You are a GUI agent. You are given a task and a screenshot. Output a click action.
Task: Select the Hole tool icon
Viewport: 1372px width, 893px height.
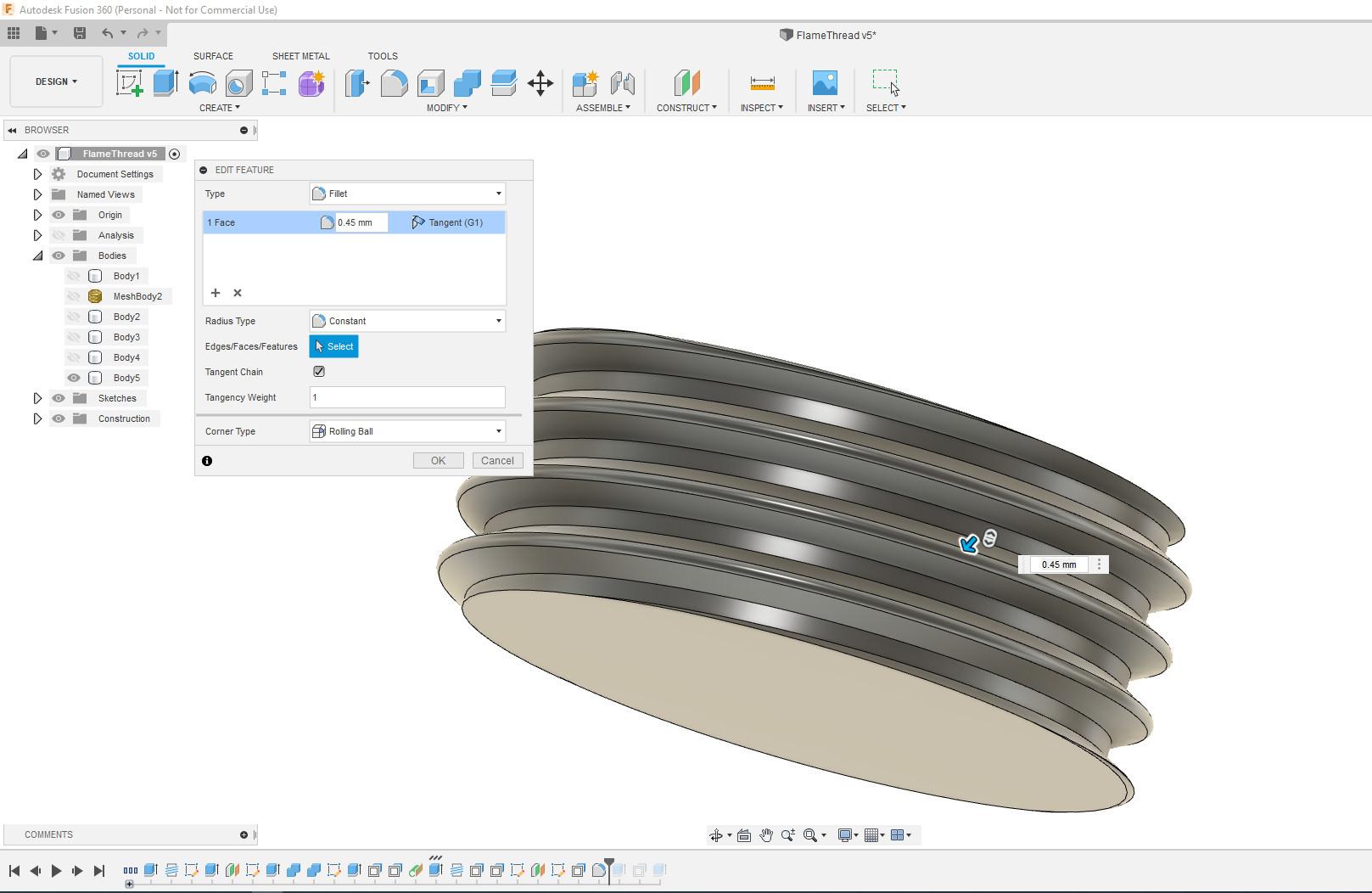(x=238, y=83)
